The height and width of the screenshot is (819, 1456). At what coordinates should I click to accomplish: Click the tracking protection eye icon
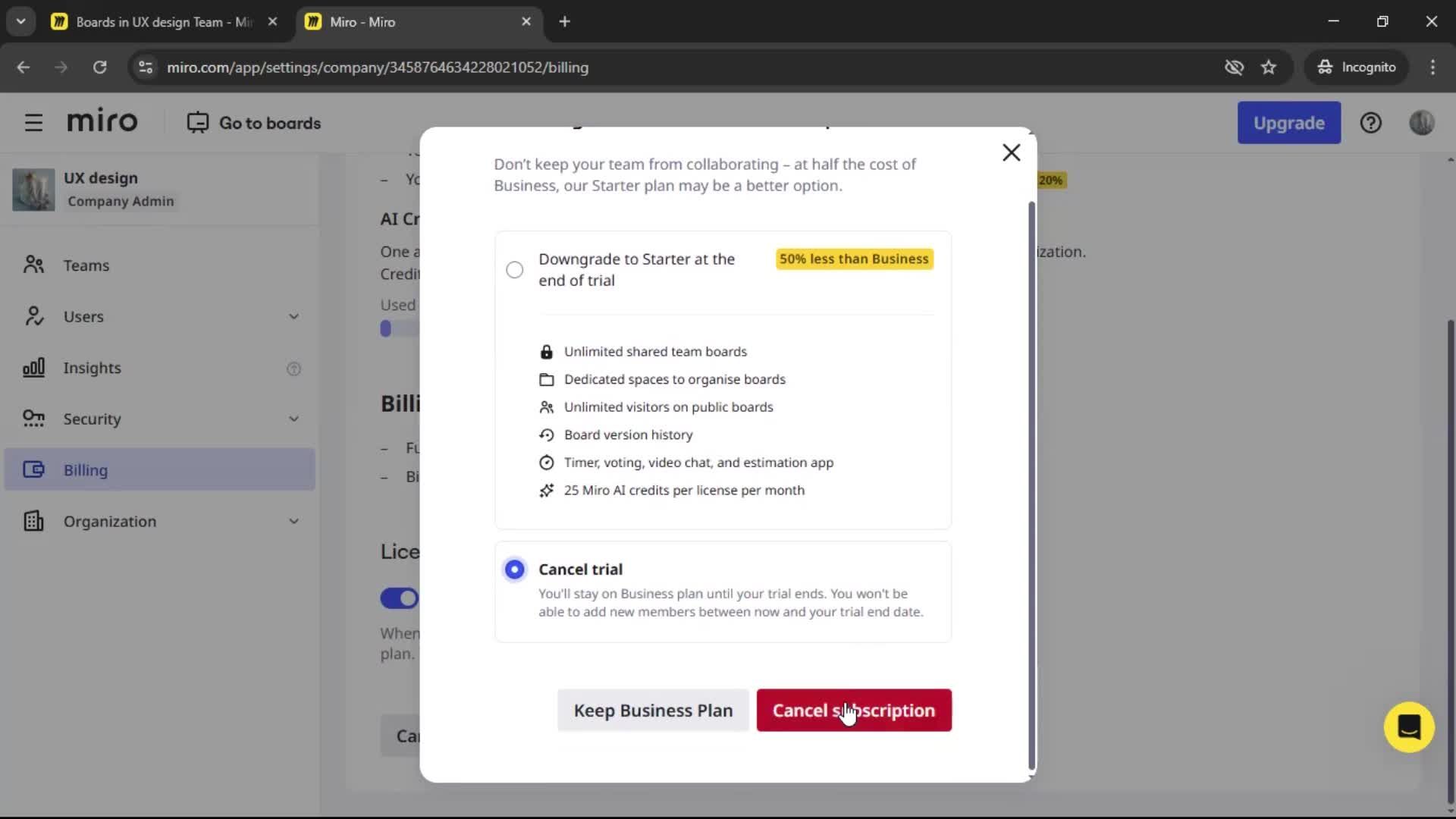coord(1234,67)
